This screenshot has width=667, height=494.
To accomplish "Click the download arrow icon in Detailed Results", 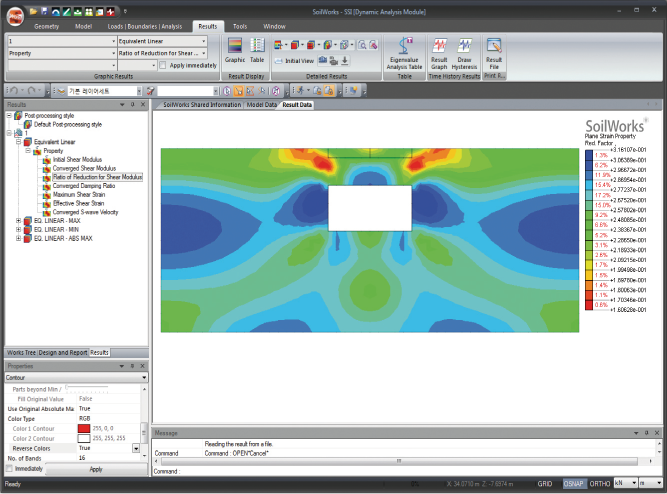I will [x=345, y=60].
